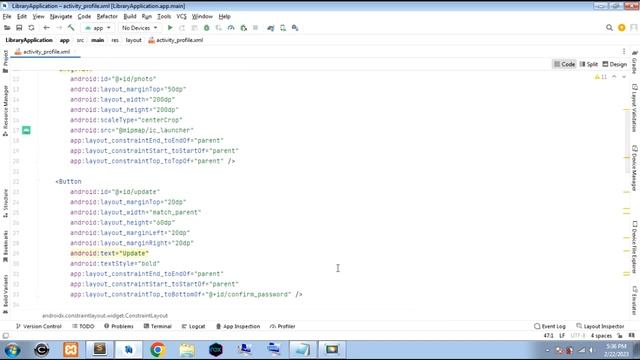Go to previous highlighted error arrow
Image resolution: width=640 pixels, height=360 pixels.
[614, 77]
